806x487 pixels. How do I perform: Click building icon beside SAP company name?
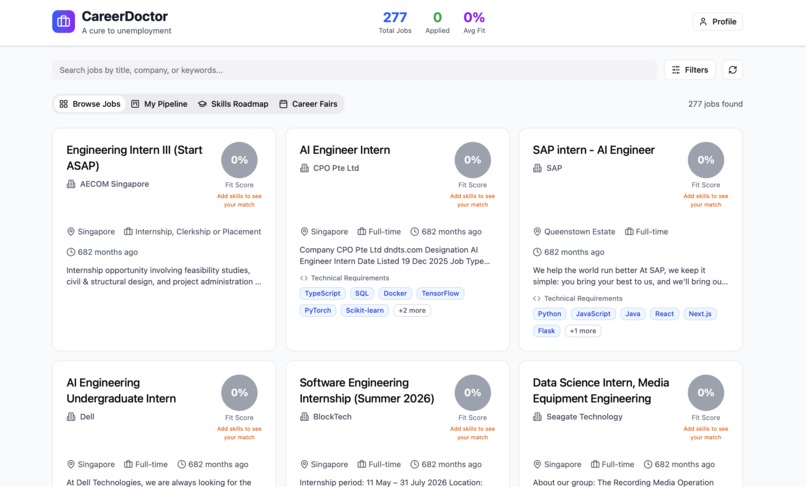pyautogui.click(x=537, y=168)
